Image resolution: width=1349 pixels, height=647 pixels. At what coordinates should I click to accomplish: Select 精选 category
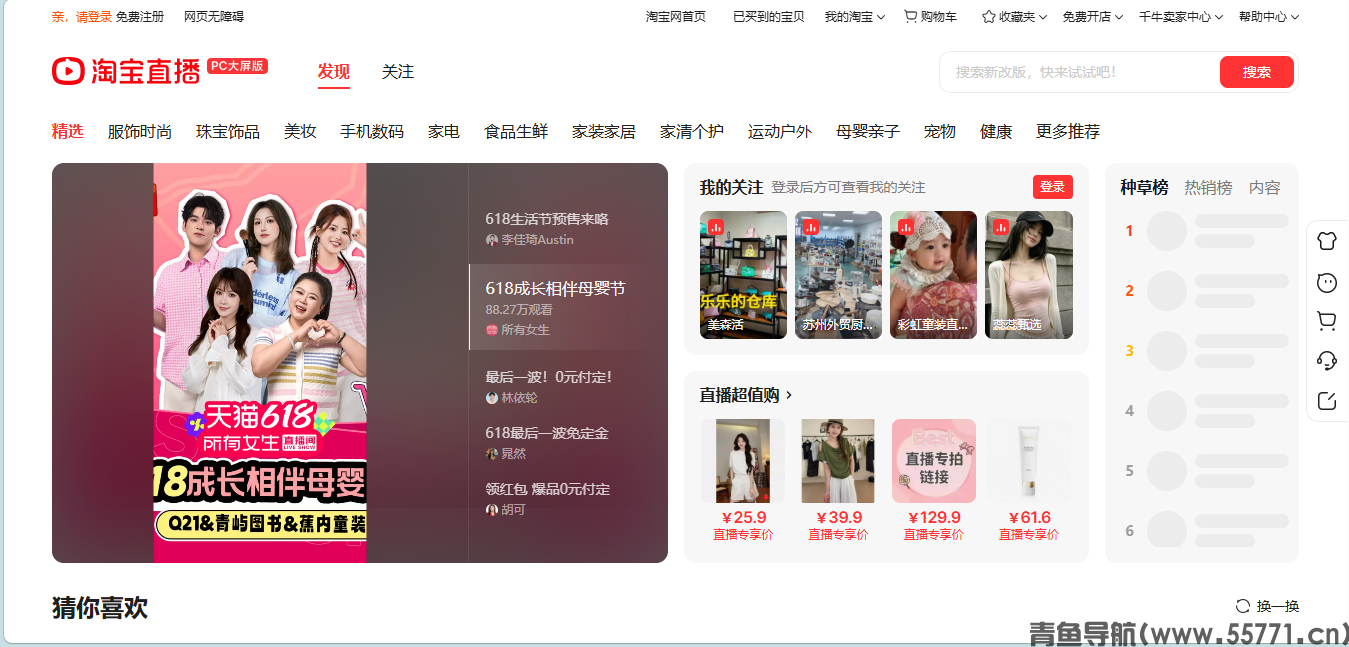click(x=68, y=132)
